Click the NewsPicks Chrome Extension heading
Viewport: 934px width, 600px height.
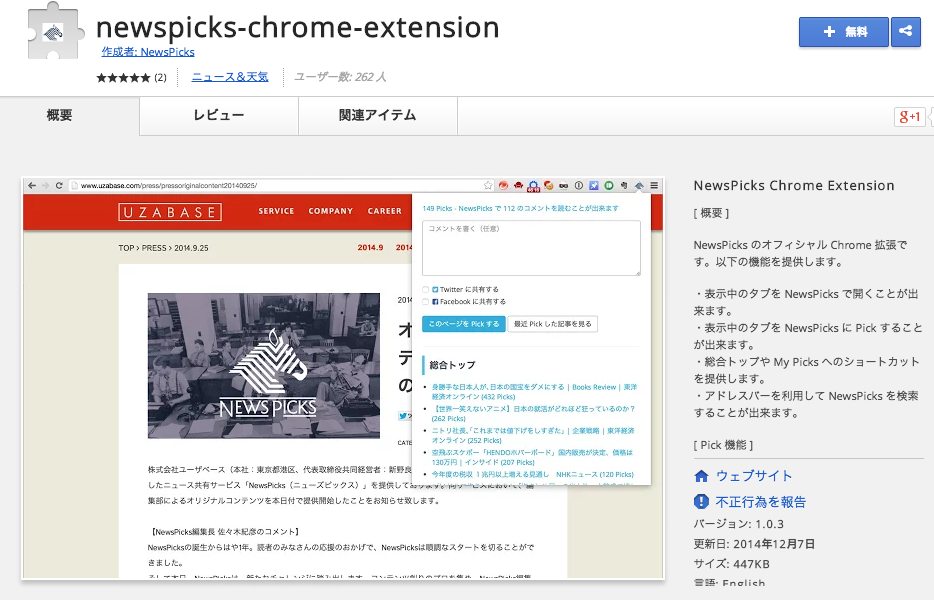pos(794,185)
